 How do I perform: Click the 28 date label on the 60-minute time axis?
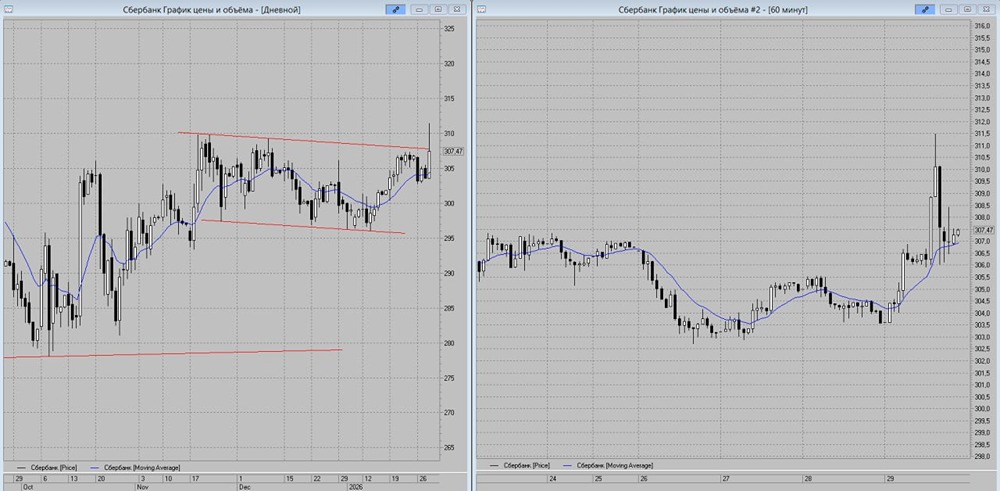point(807,478)
